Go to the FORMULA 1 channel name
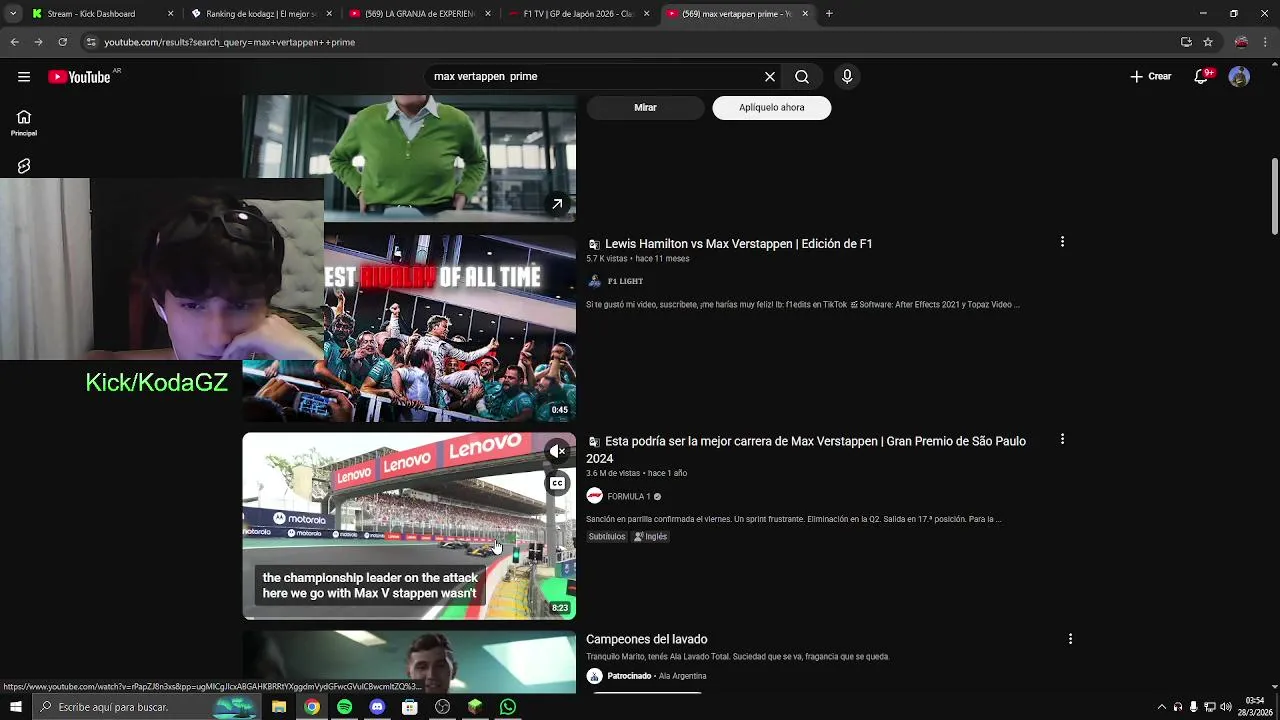Image resolution: width=1280 pixels, height=720 pixels. (628, 497)
